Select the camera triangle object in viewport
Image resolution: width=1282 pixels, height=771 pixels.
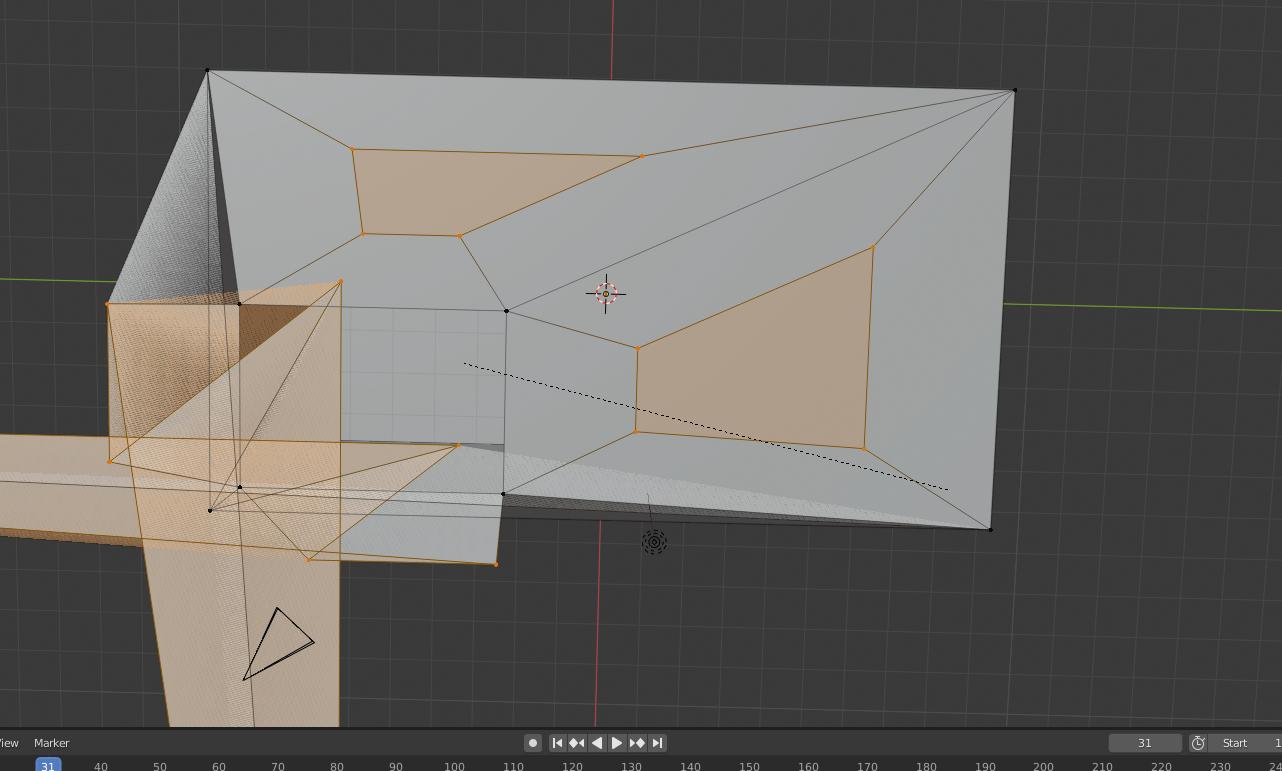(x=279, y=644)
